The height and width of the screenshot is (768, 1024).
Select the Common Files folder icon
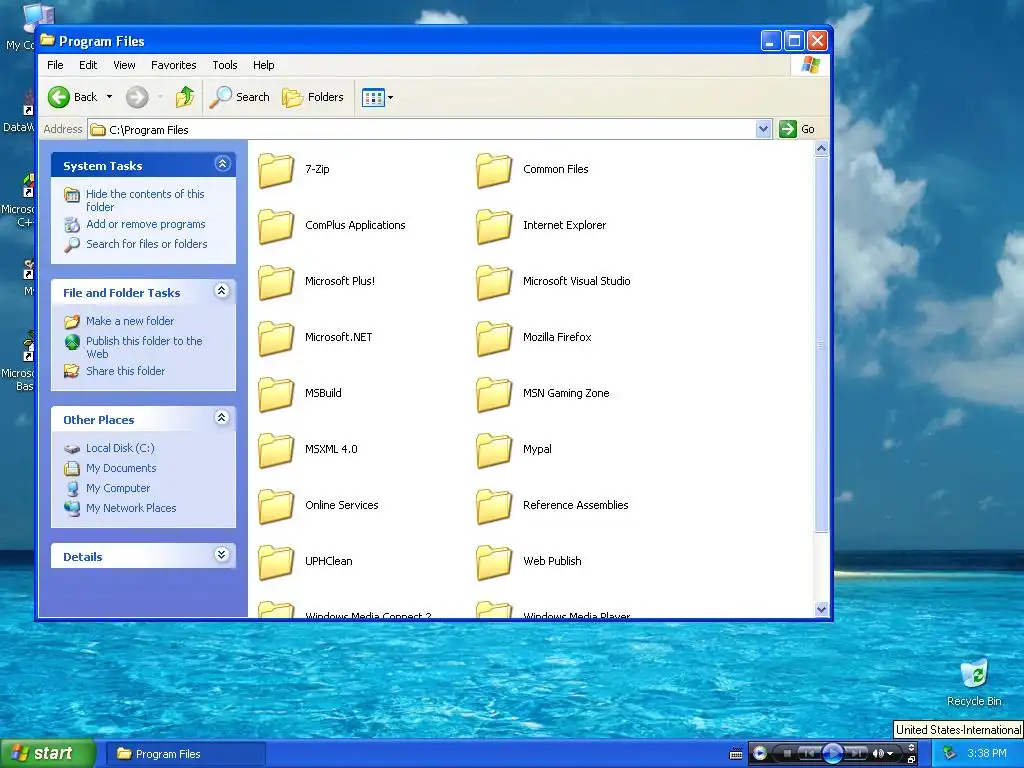[x=494, y=170]
